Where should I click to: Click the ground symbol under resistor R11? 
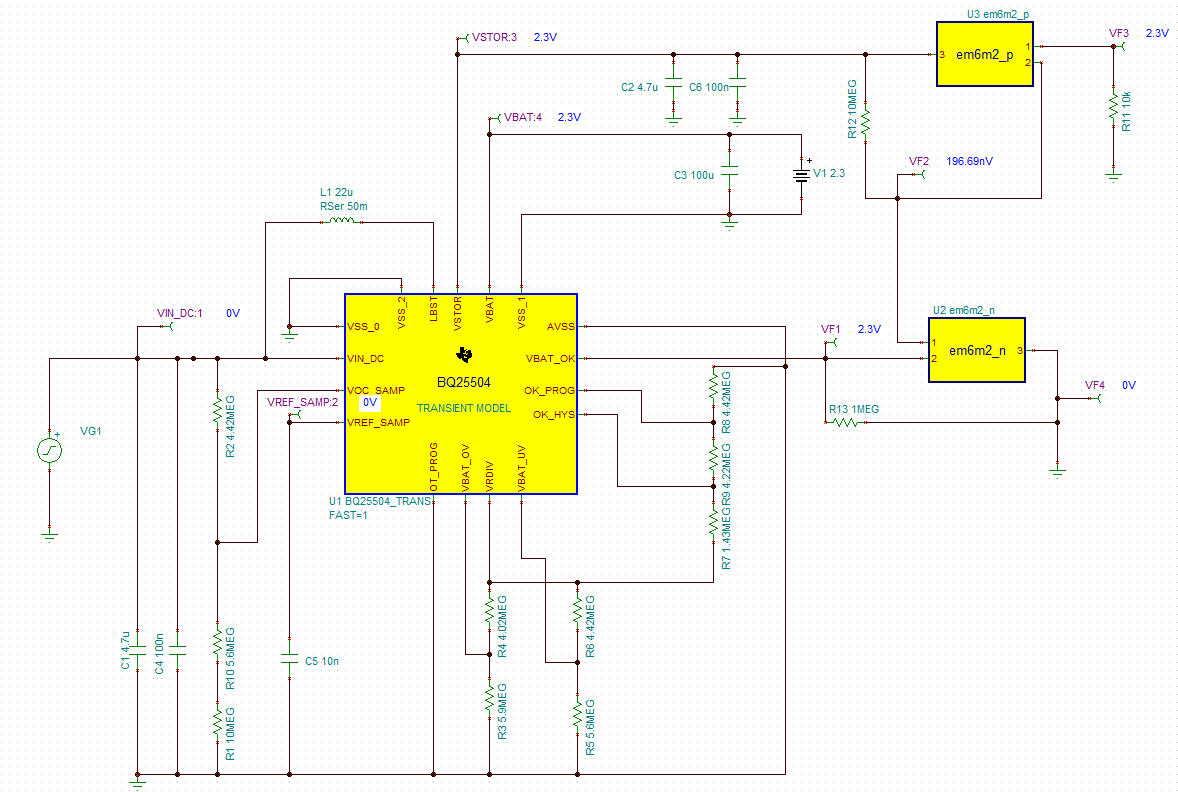[1113, 177]
